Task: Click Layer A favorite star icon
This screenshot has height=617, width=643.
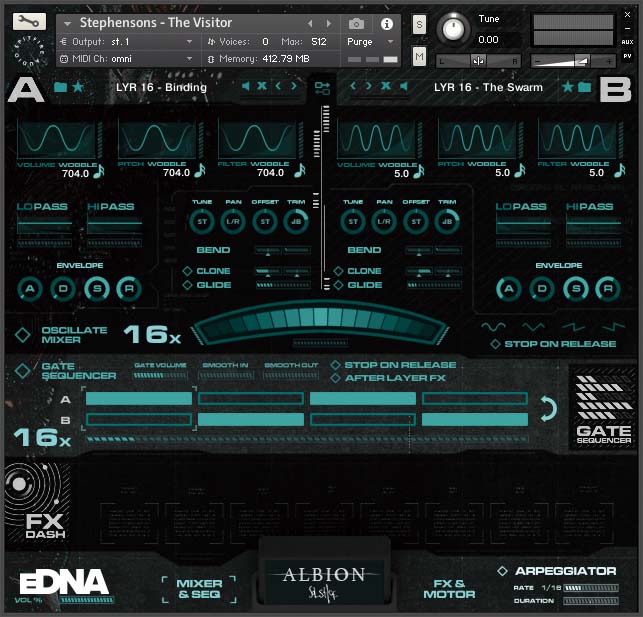Action: pyautogui.click(x=78, y=87)
